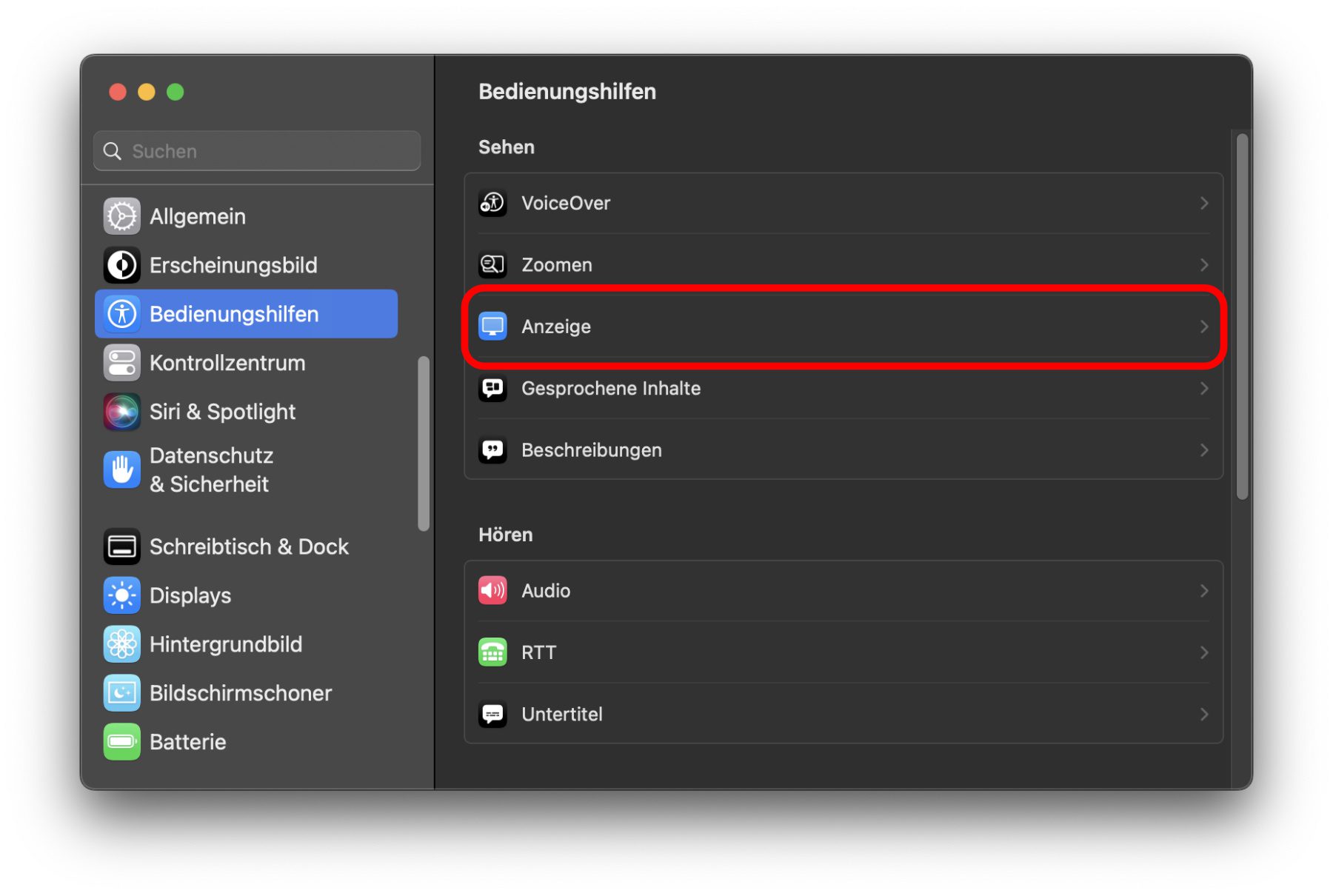
Task: Open Kontrollzentrum settings
Action: pos(227,363)
